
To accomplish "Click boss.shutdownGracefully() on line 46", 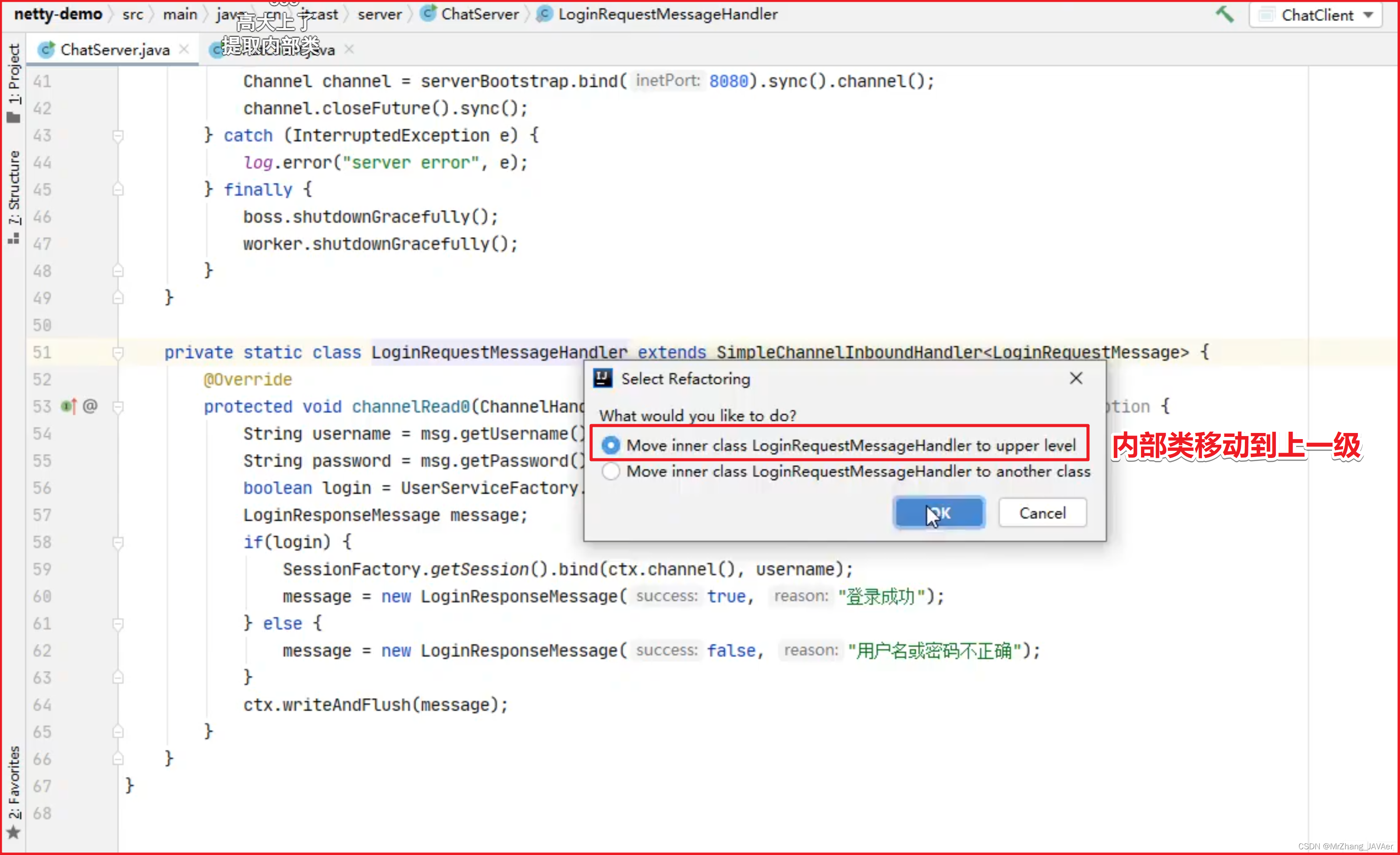I will point(370,216).
